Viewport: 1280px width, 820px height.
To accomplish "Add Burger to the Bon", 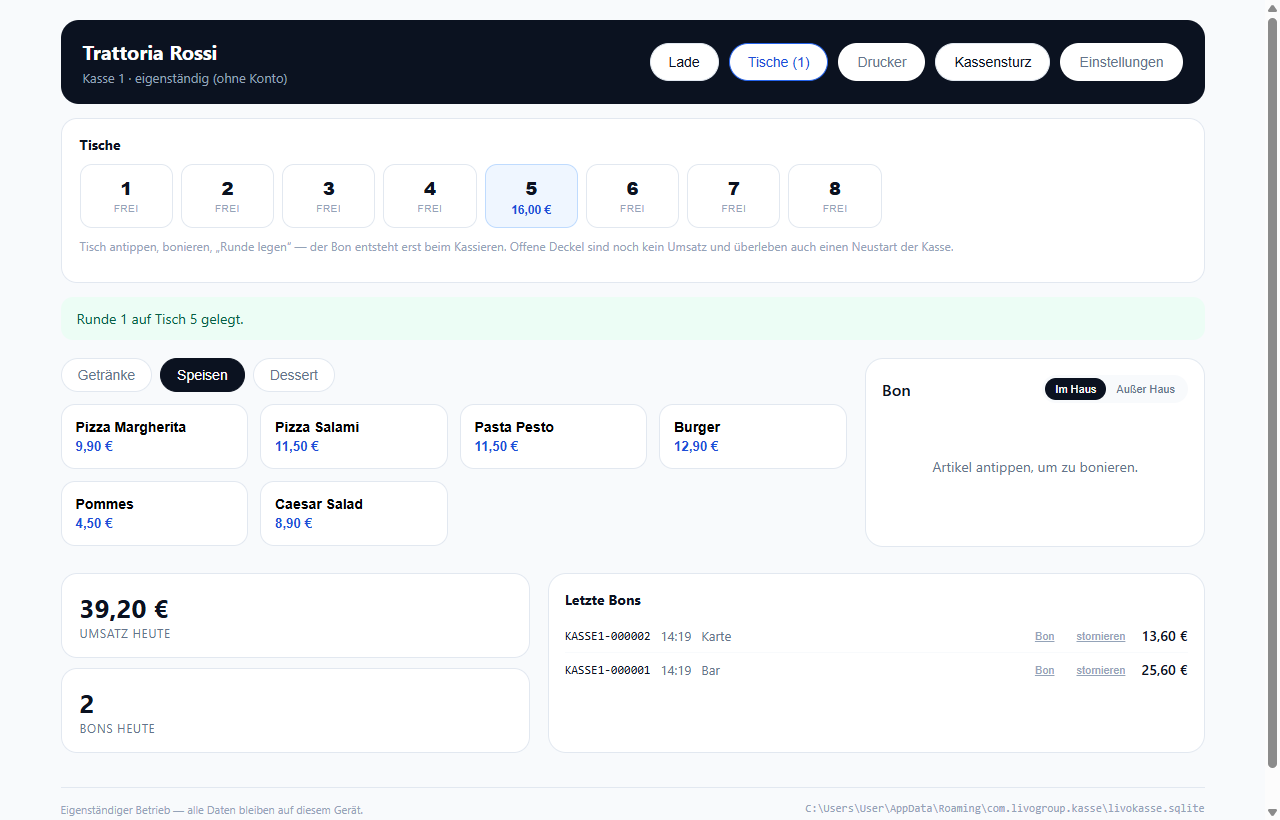I will [753, 436].
